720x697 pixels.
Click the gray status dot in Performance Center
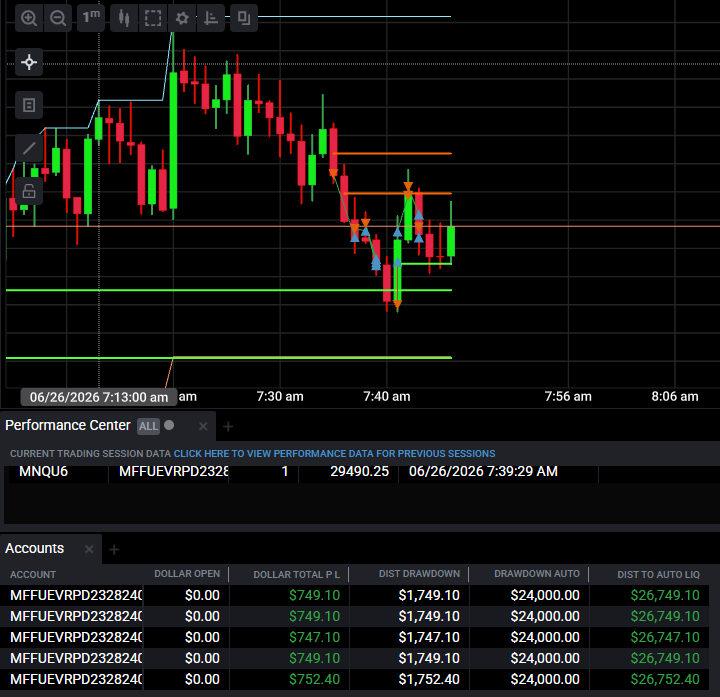click(169, 425)
